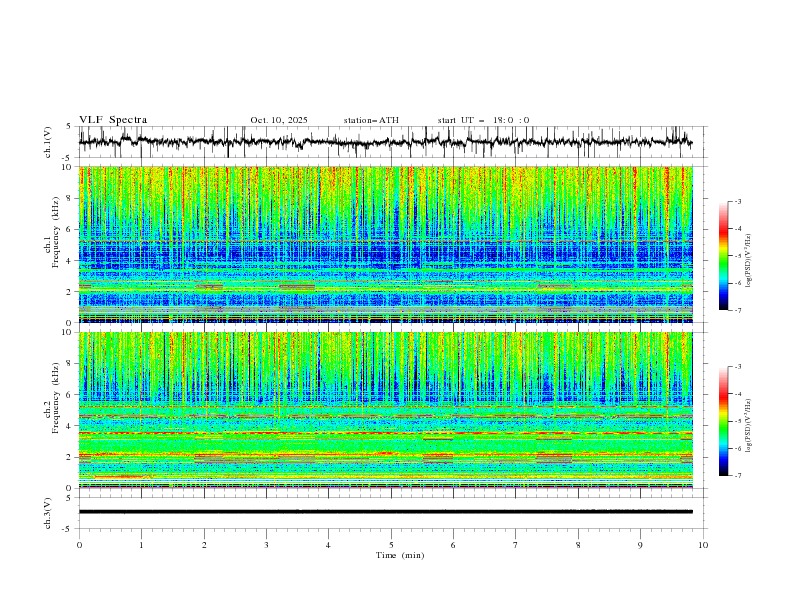Click the ch.2 "Frequency (kHz)" axis label
This screenshot has height=612, width=792.
[x=55, y=397]
